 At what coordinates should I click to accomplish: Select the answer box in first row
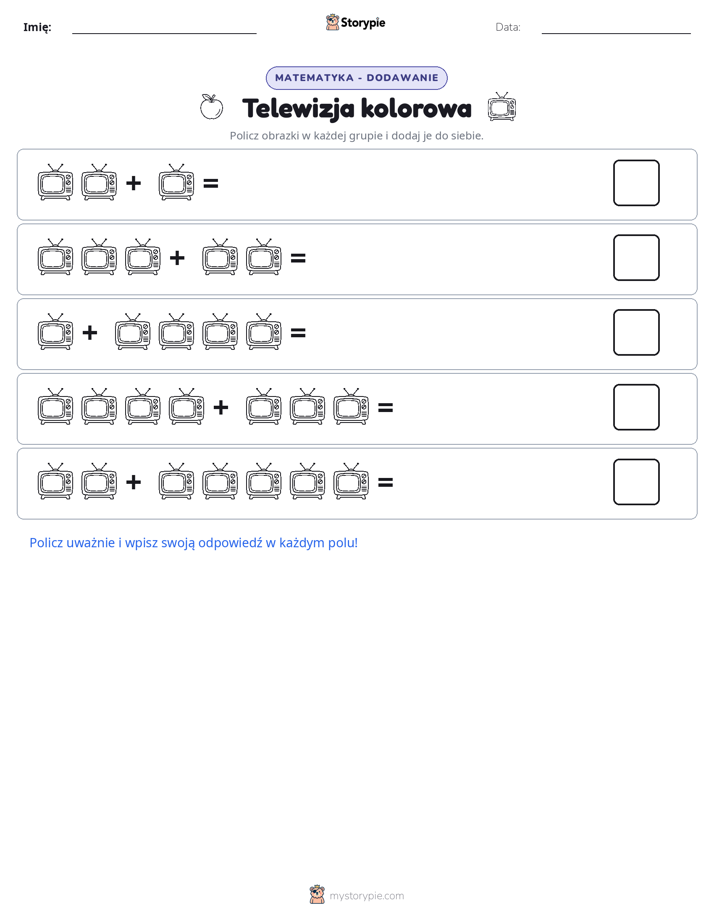pyautogui.click(x=636, y=183)
